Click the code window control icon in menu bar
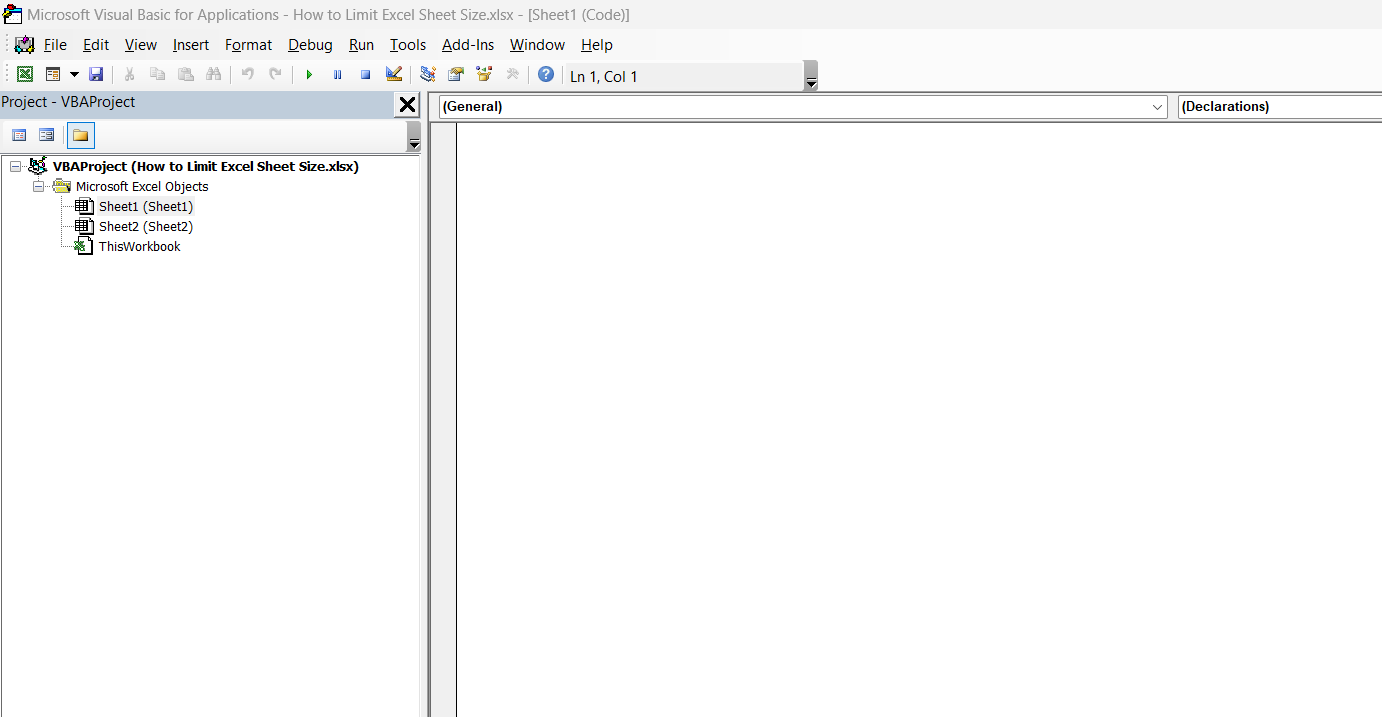The width and height of the screenshot is (1382, 717). [x=25, y=45]
